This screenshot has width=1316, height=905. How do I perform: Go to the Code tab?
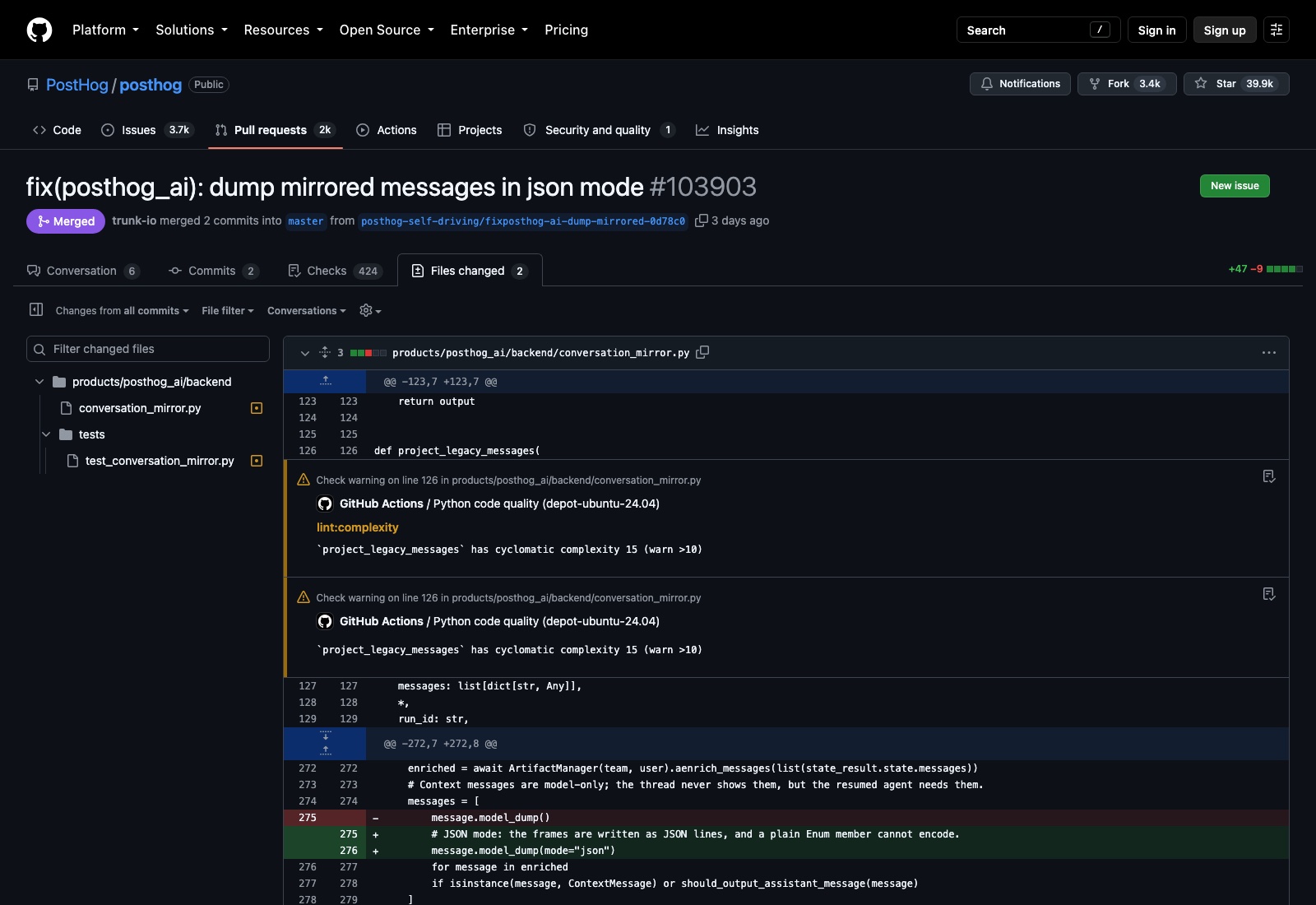(57, 130)
